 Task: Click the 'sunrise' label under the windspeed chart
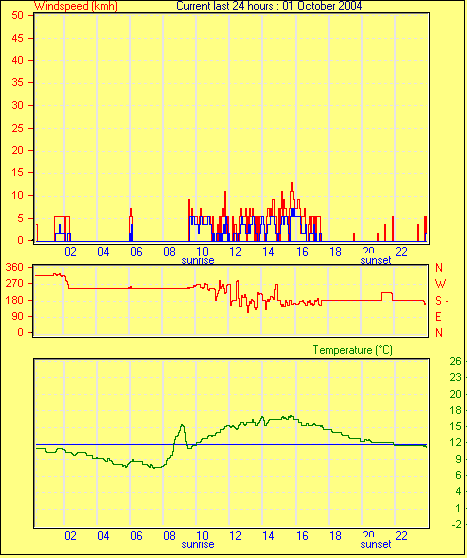click(x=198, y=260)
